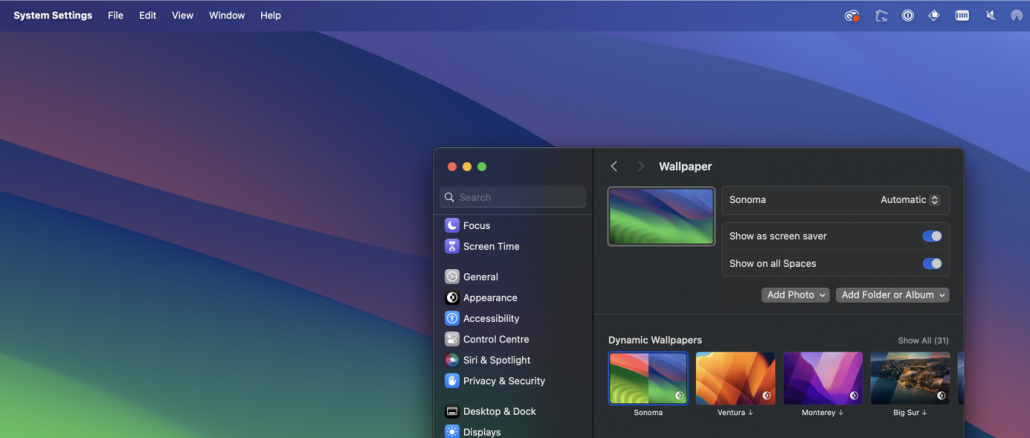
Task: Open the AirDrop menu bar icon
Action: [1017, 16]
